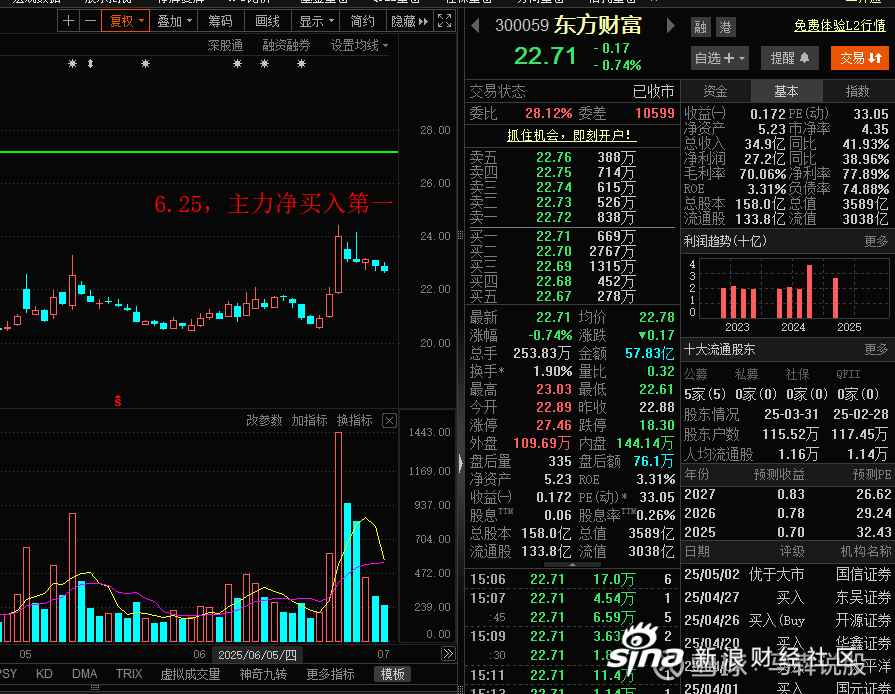This screenshot has width=895, height=694.
Task: Click the 改参数 indicator button
Action: (264, 421)
